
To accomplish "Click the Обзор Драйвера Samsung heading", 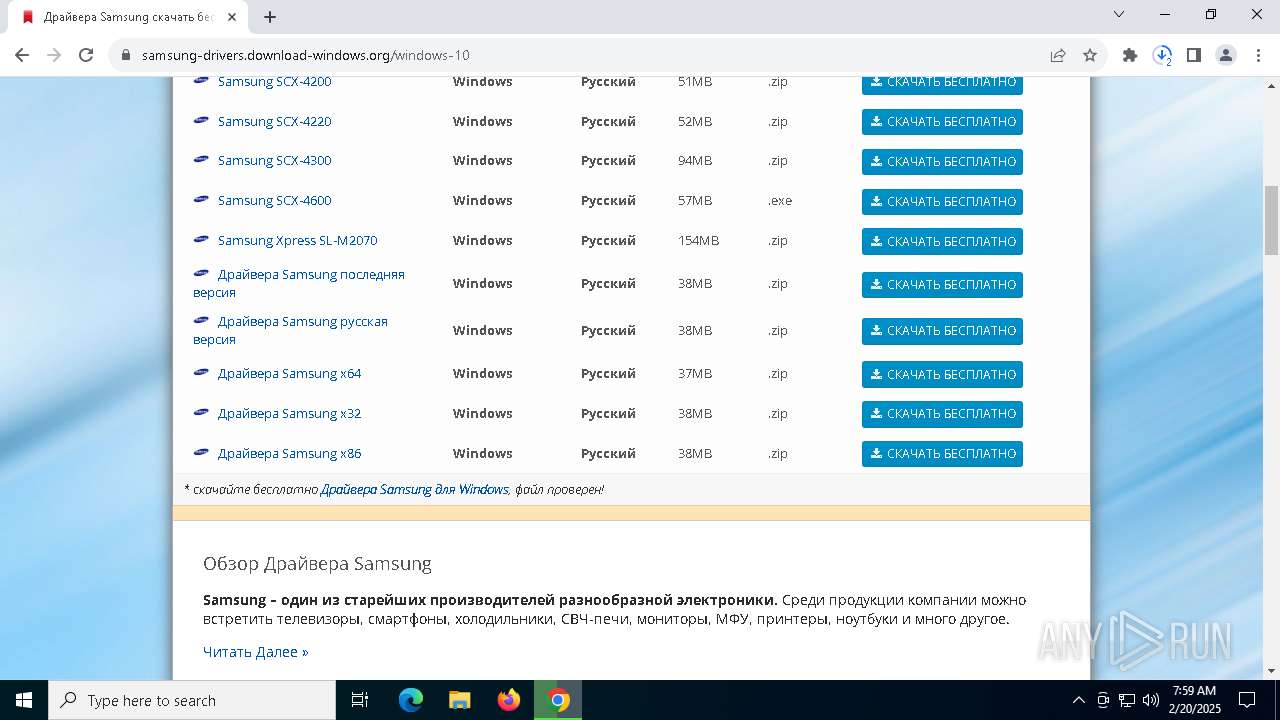I will pos(317,563).
